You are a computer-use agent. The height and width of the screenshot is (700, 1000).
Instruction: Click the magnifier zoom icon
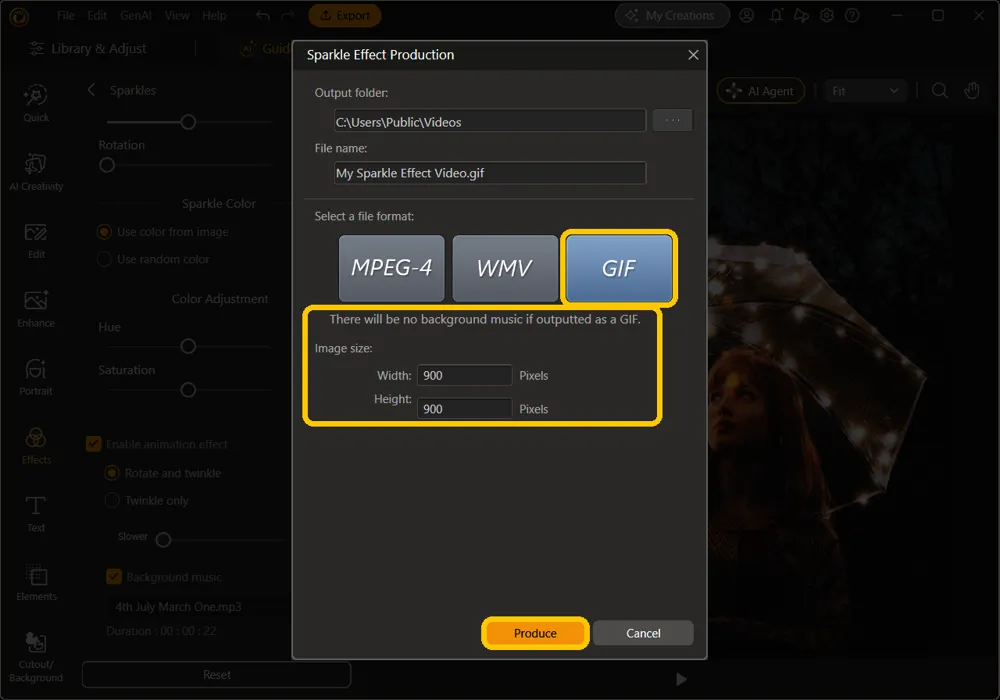pyautogui.click(x=939, y=91)
